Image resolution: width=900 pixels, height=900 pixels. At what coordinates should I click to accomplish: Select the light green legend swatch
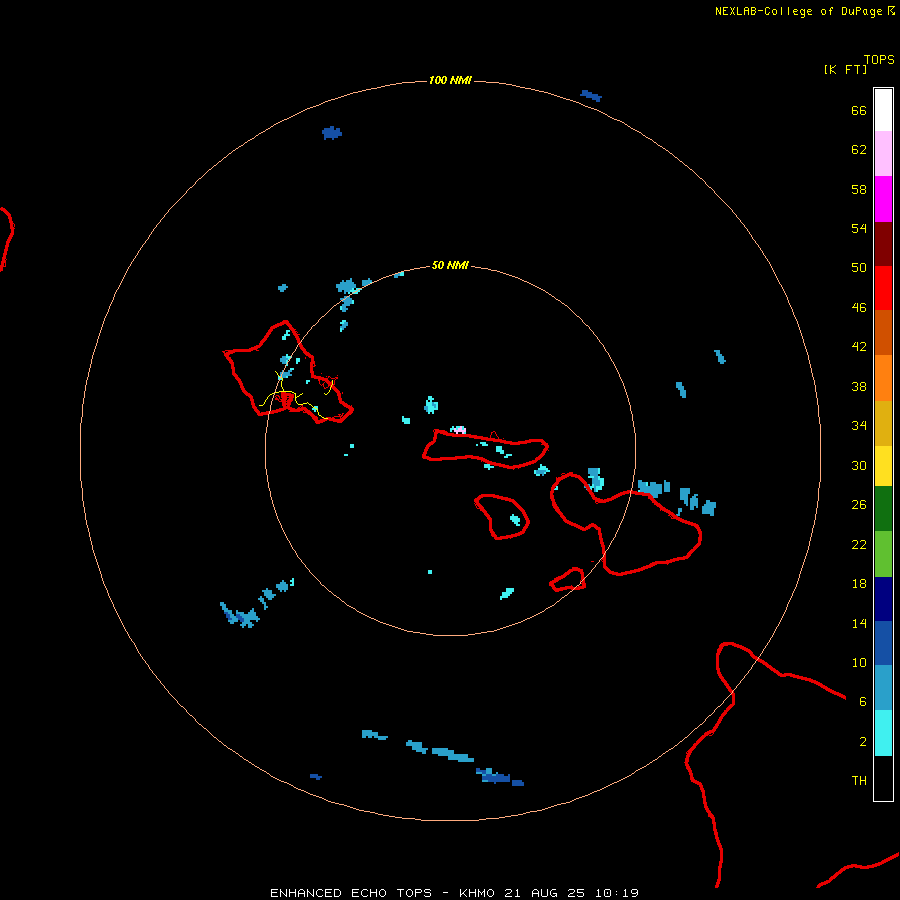883,554
